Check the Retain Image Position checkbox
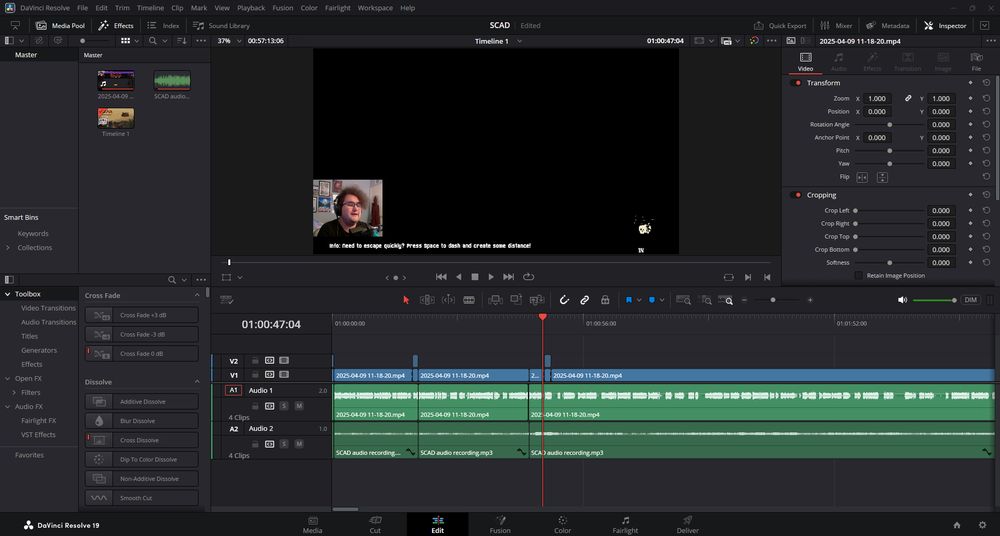This screenshot has height=536, width=1000. 858,276
